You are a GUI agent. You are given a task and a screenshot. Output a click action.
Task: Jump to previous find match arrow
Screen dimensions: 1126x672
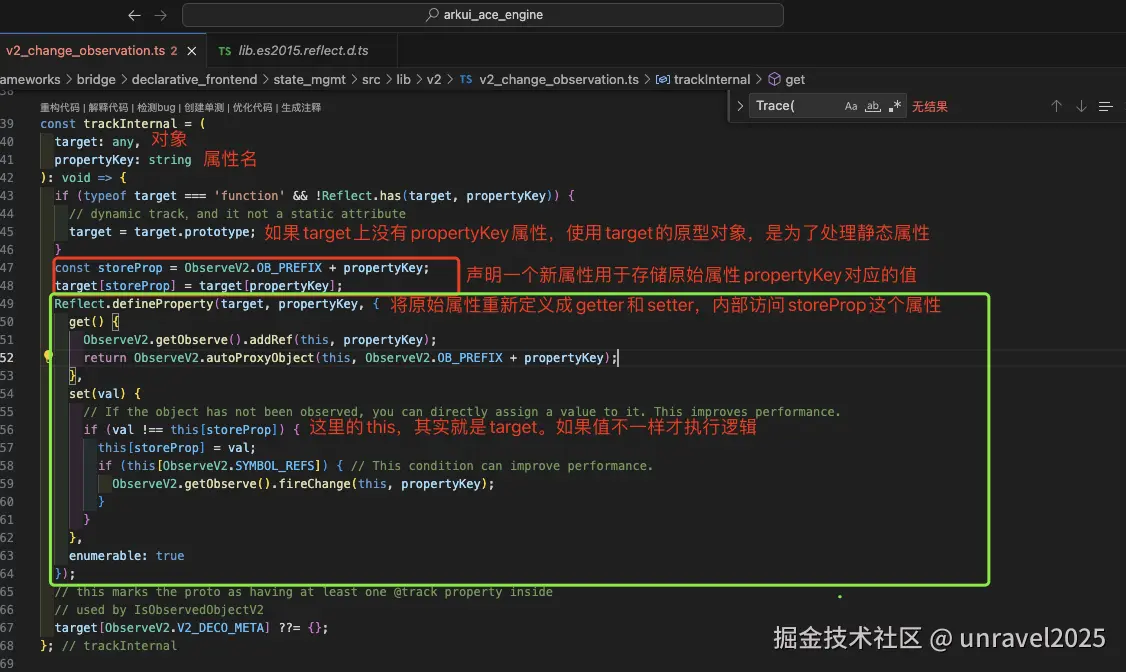tap(1056, 106)
